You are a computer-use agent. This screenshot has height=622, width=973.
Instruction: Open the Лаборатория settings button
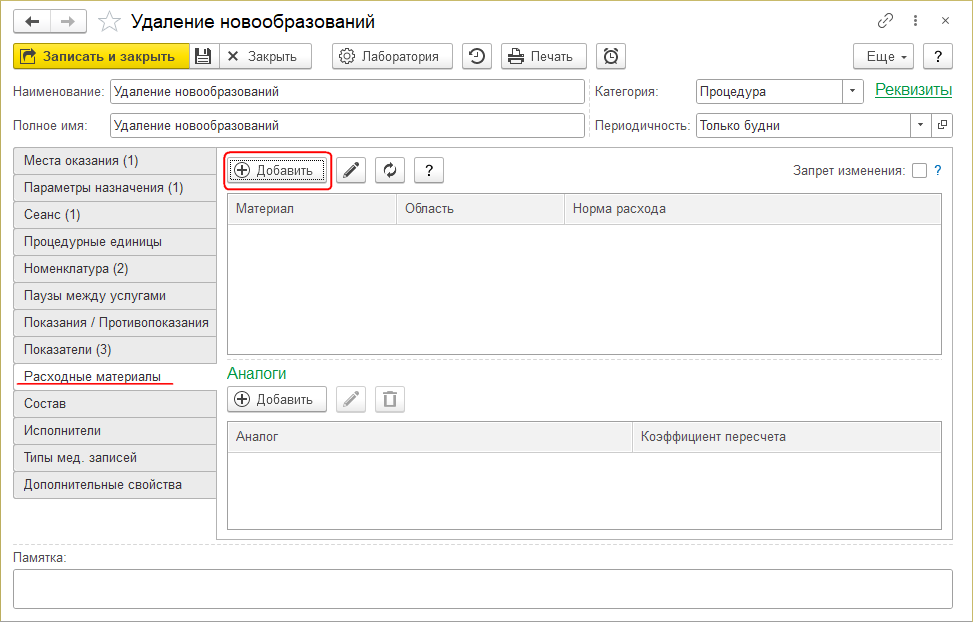pyautogui.click(x=392, y=56)
